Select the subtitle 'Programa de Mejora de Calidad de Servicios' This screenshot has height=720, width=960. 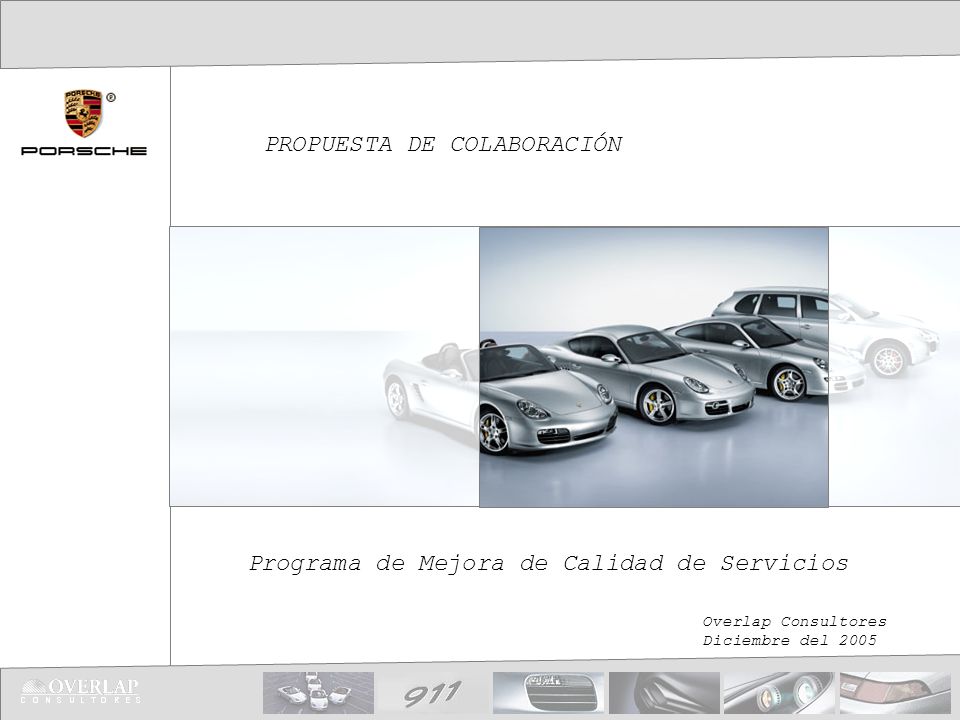point(549,563)
